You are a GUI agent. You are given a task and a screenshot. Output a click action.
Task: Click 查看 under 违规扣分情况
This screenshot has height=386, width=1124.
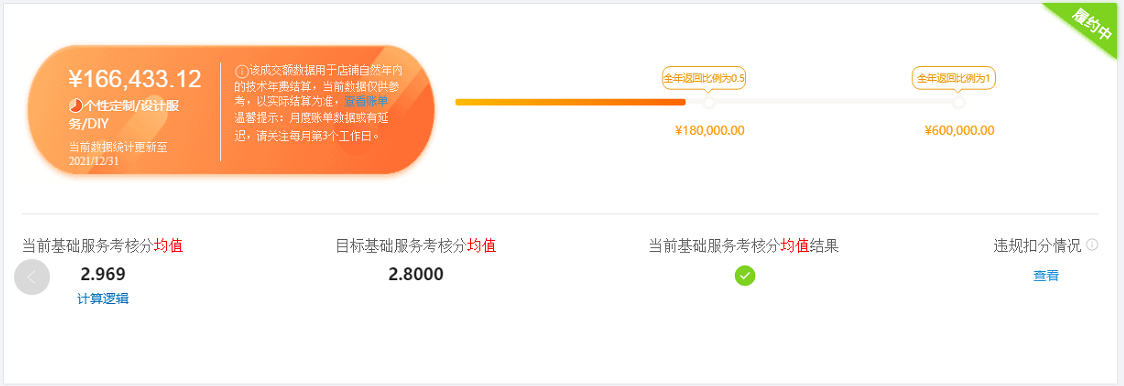point(1046,276)
